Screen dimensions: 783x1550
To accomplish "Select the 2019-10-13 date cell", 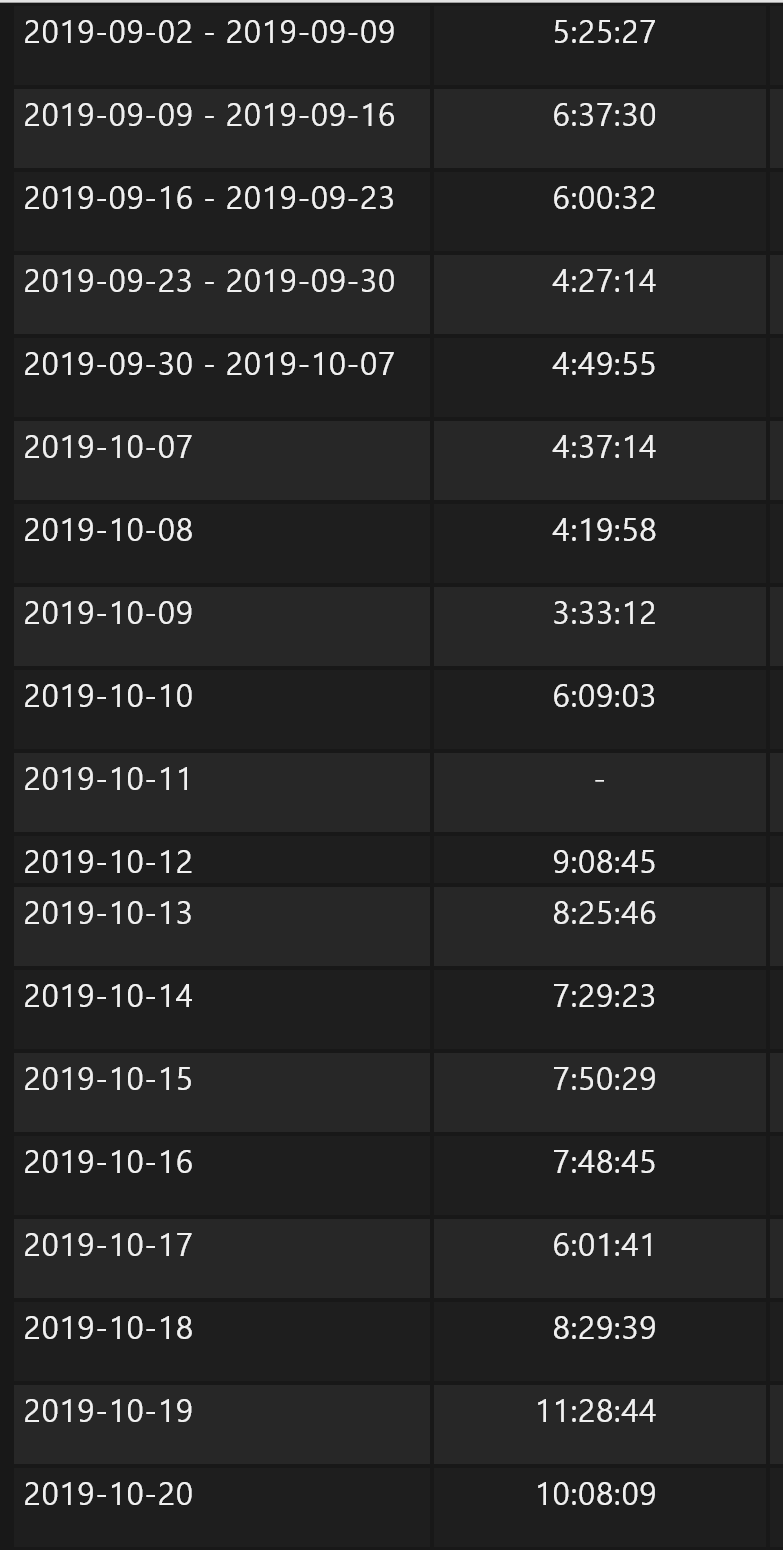I will 108,913.
